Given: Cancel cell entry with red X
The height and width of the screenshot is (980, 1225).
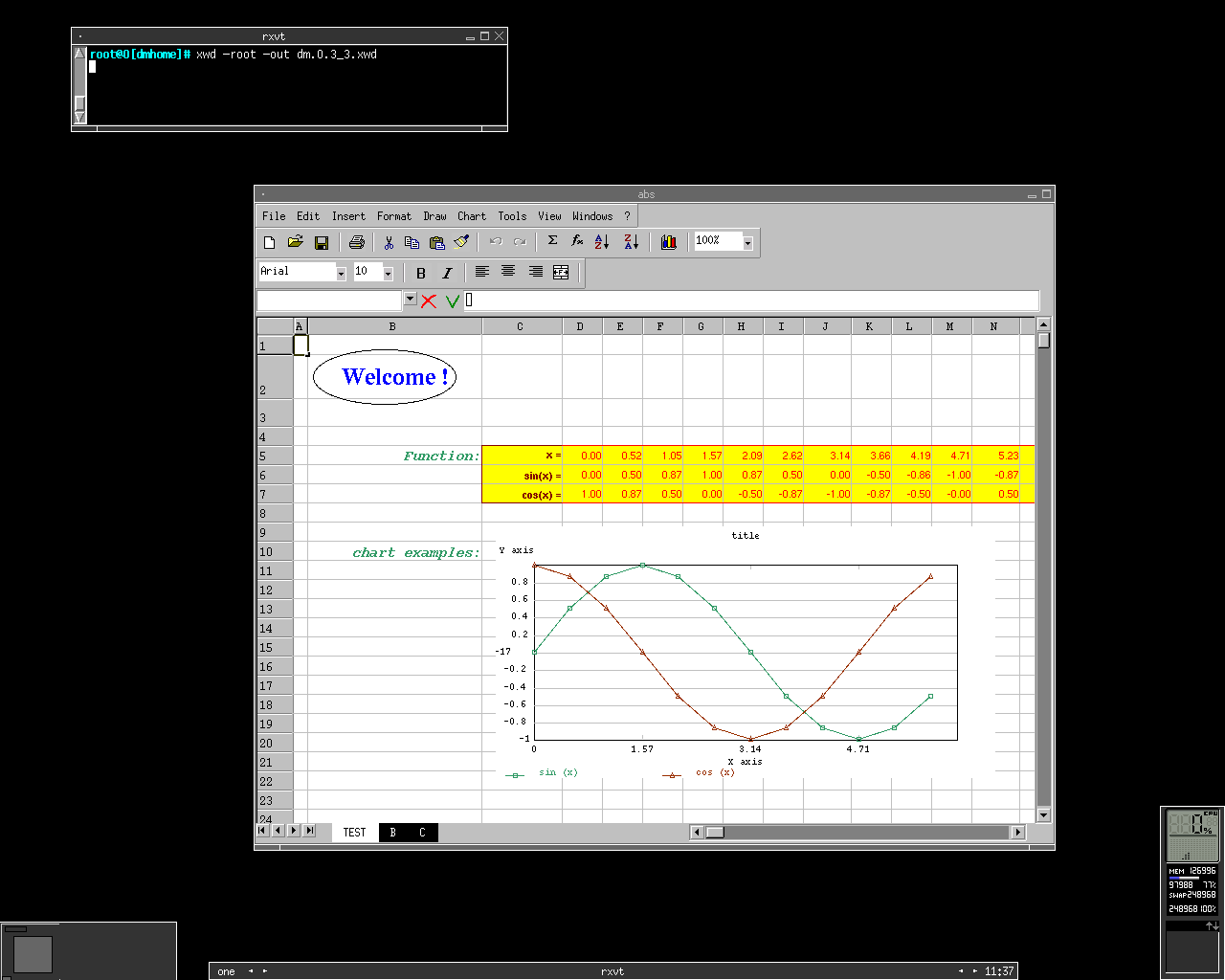Looking at the screenshot, I should 428,301.
